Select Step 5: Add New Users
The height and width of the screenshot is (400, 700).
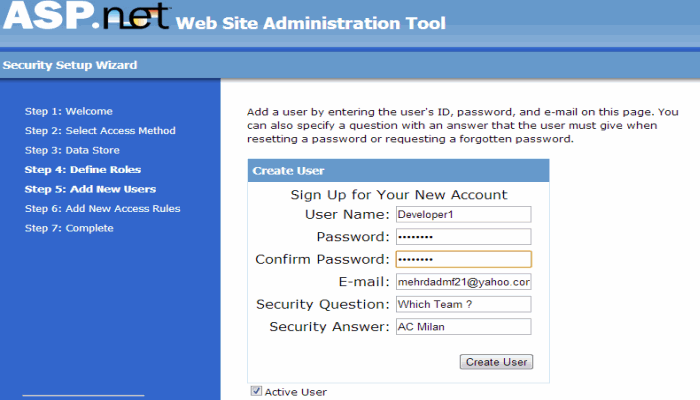[90, 189]
